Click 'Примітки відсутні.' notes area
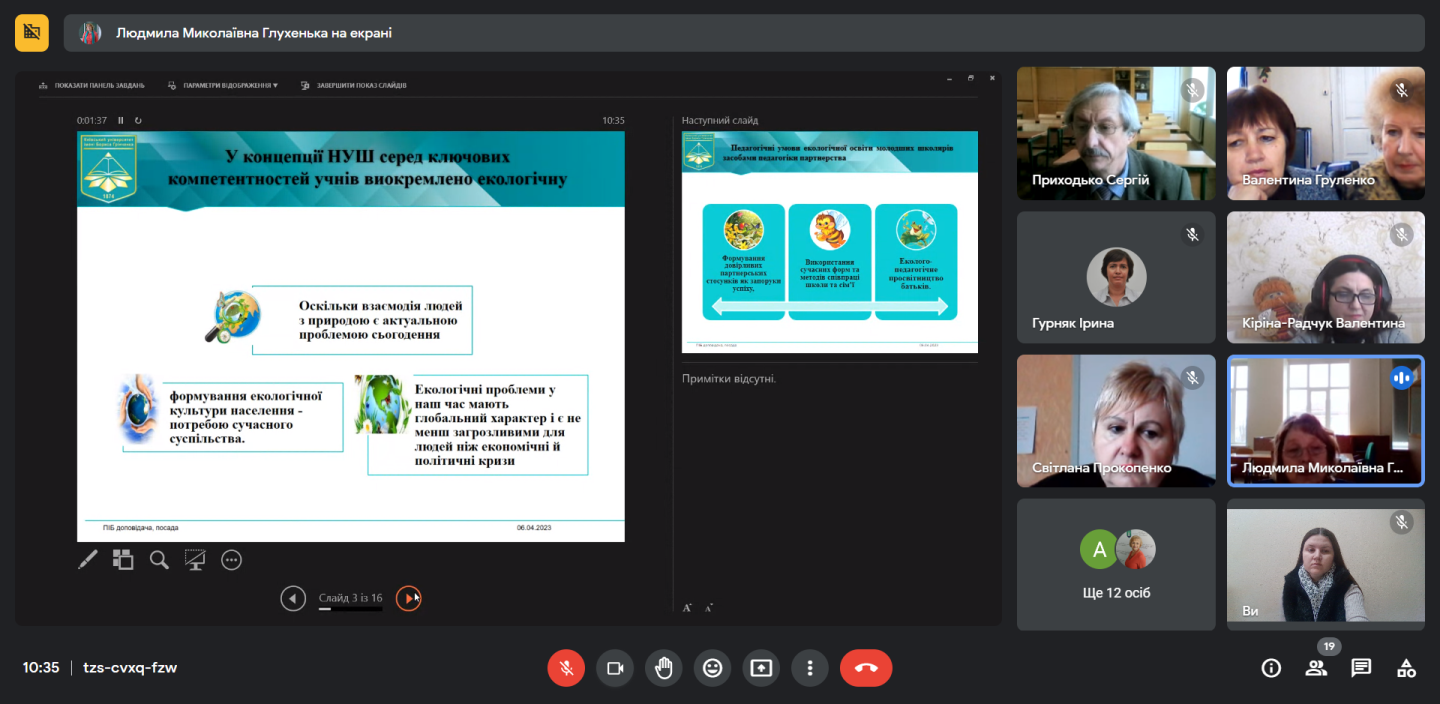This screenshot has width=1440, height=704. coord(729,379)
